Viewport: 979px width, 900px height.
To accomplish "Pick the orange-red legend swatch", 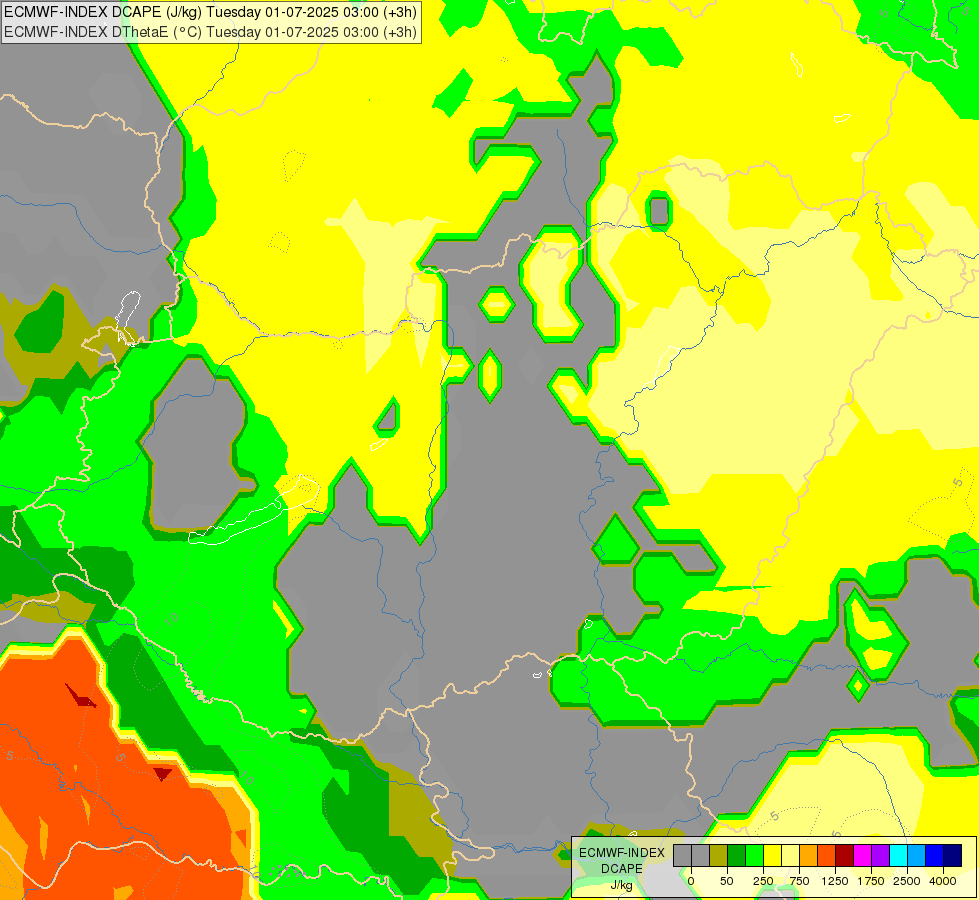I will point(827,856).
